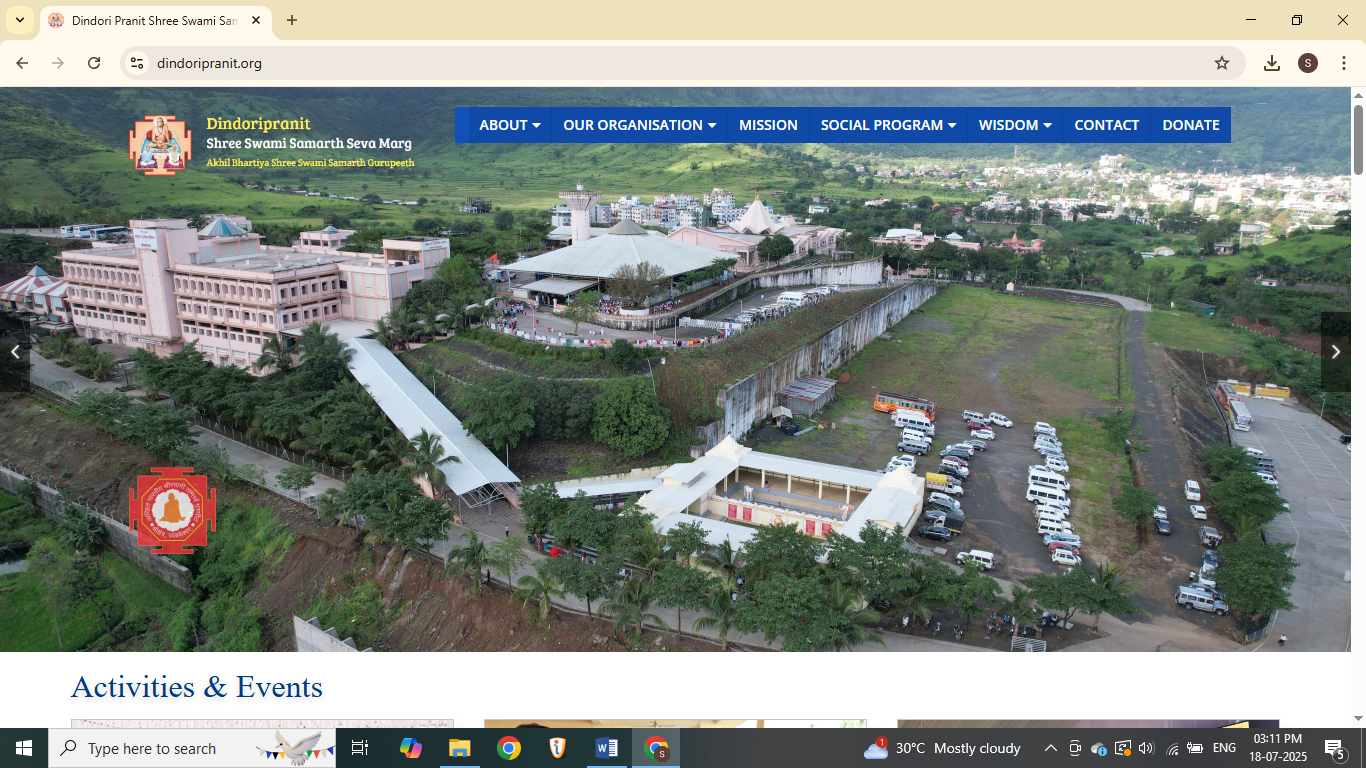Viewport: 1366px width, 768px height.
Task: Open the SOCIAL PROGRAM dropdown
Action: pos(888,125)
